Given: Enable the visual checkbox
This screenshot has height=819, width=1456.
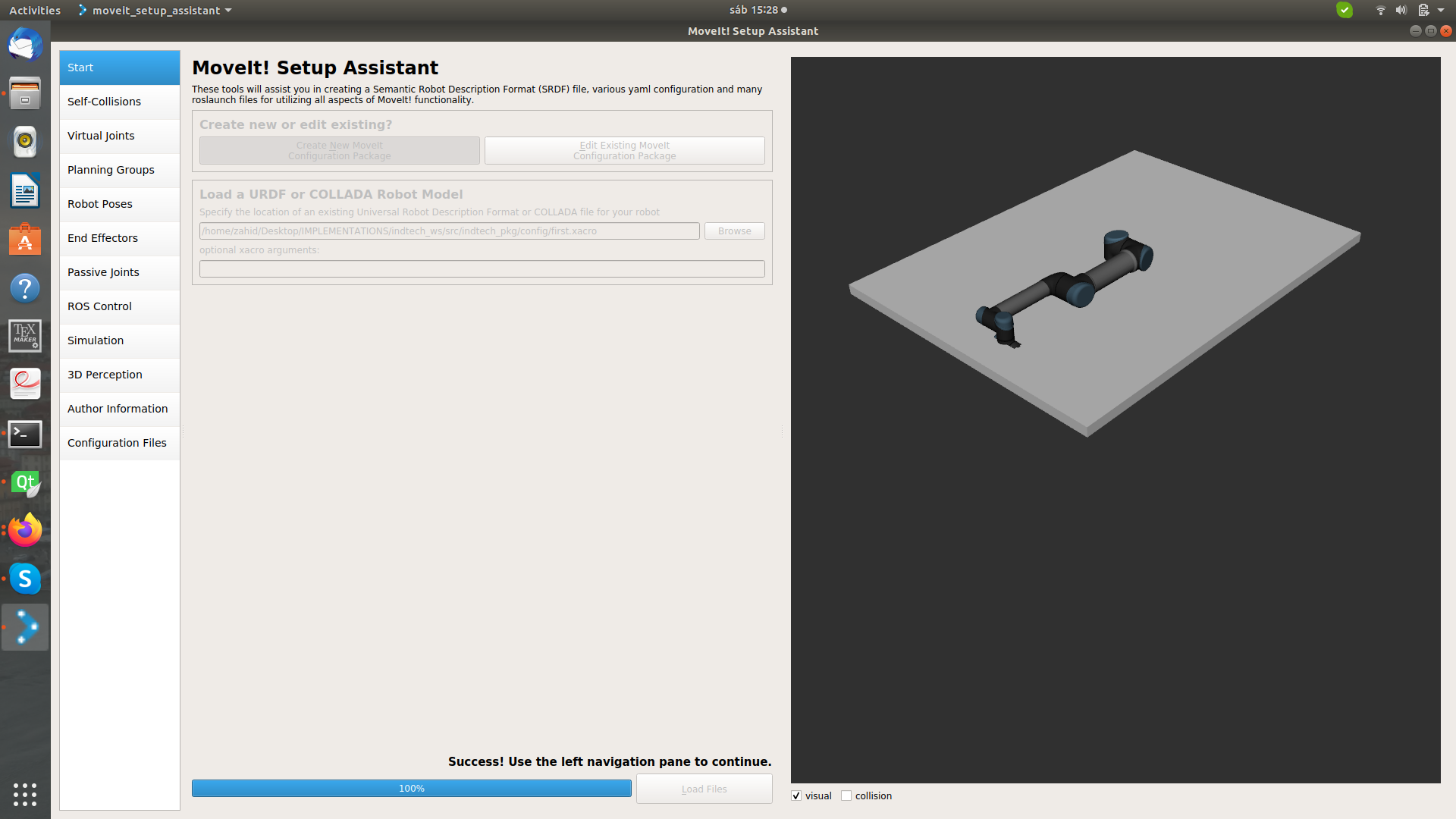Looking at the screenshot, I should coord(796,795).
